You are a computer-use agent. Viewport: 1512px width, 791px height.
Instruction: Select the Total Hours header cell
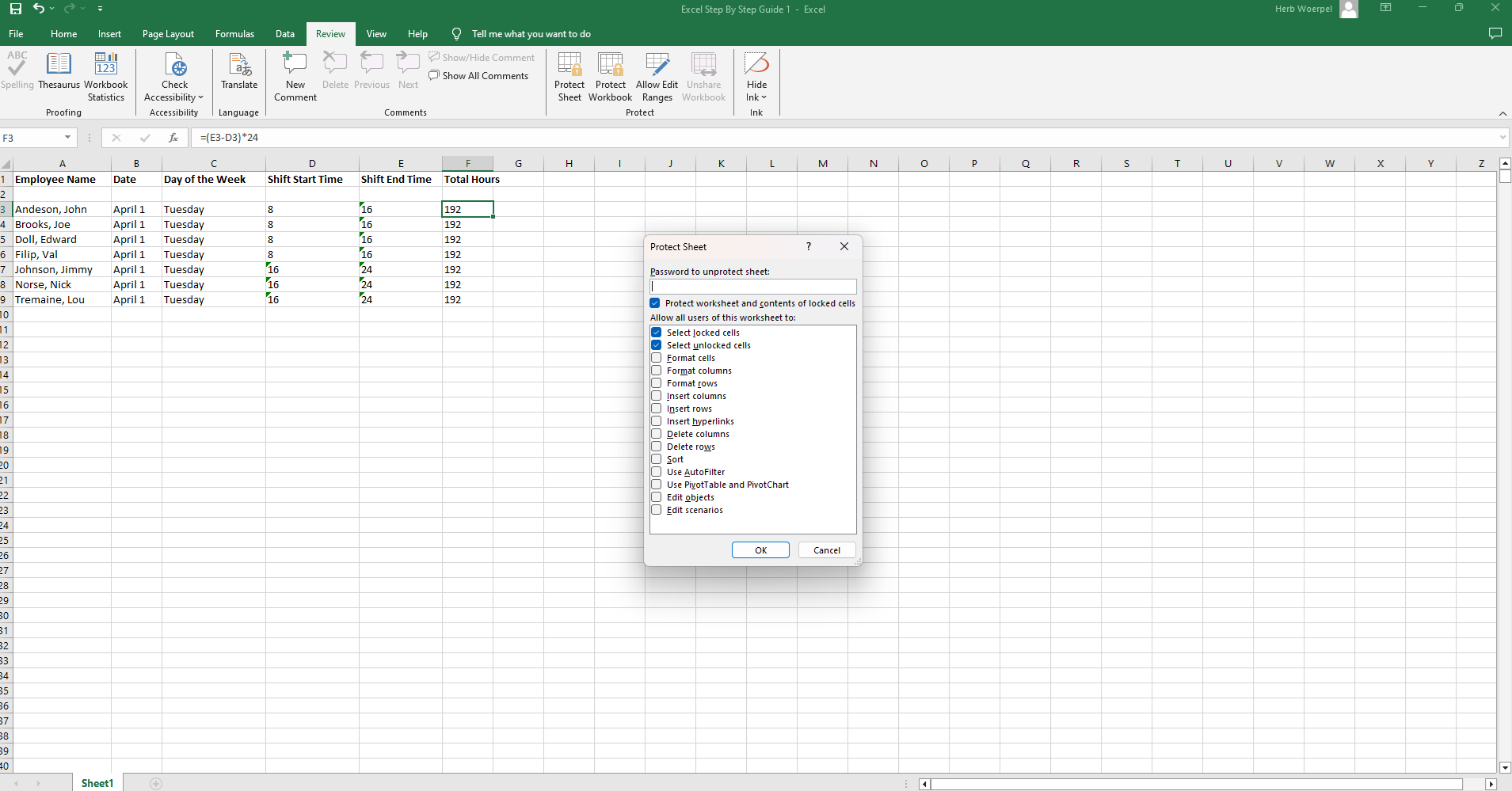pos(467,179)
